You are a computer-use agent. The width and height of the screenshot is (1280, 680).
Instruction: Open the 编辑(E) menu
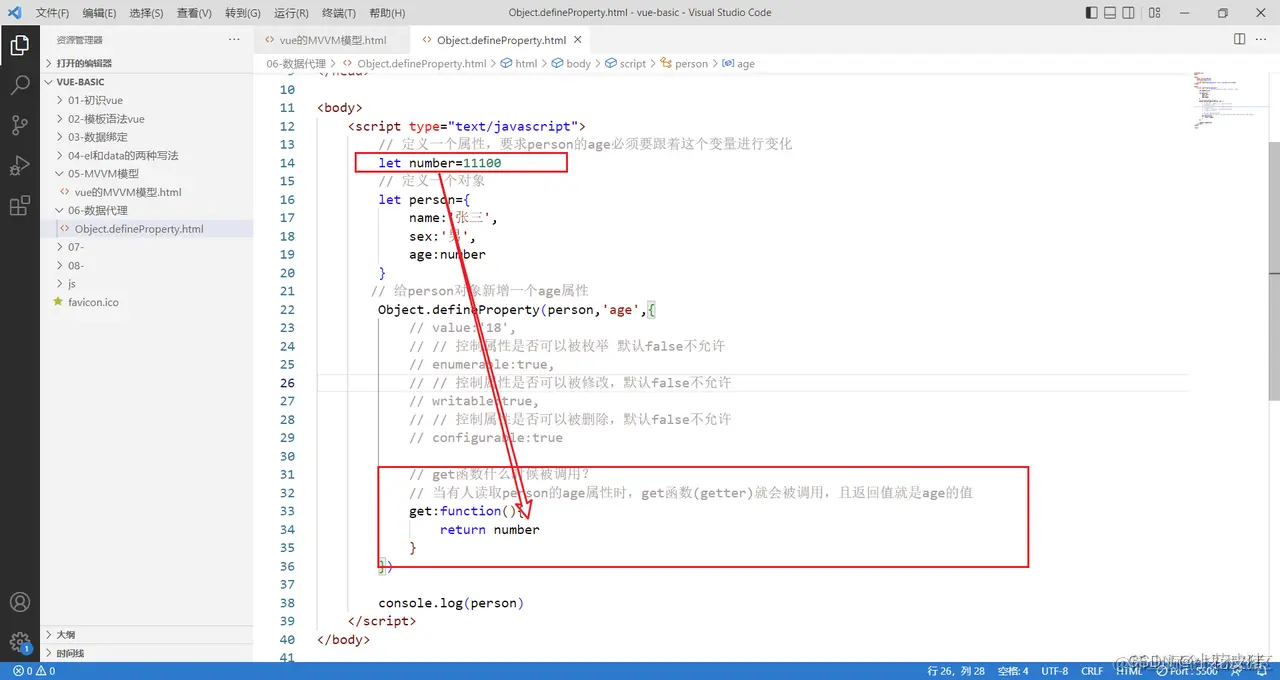(99, 13)
